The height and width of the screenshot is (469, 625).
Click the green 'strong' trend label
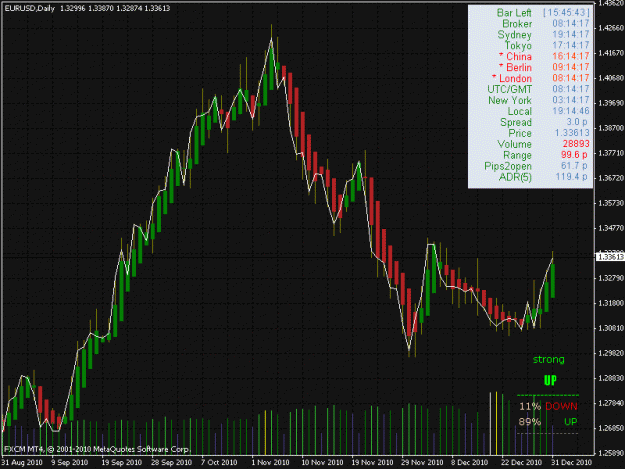coord(548,359)
